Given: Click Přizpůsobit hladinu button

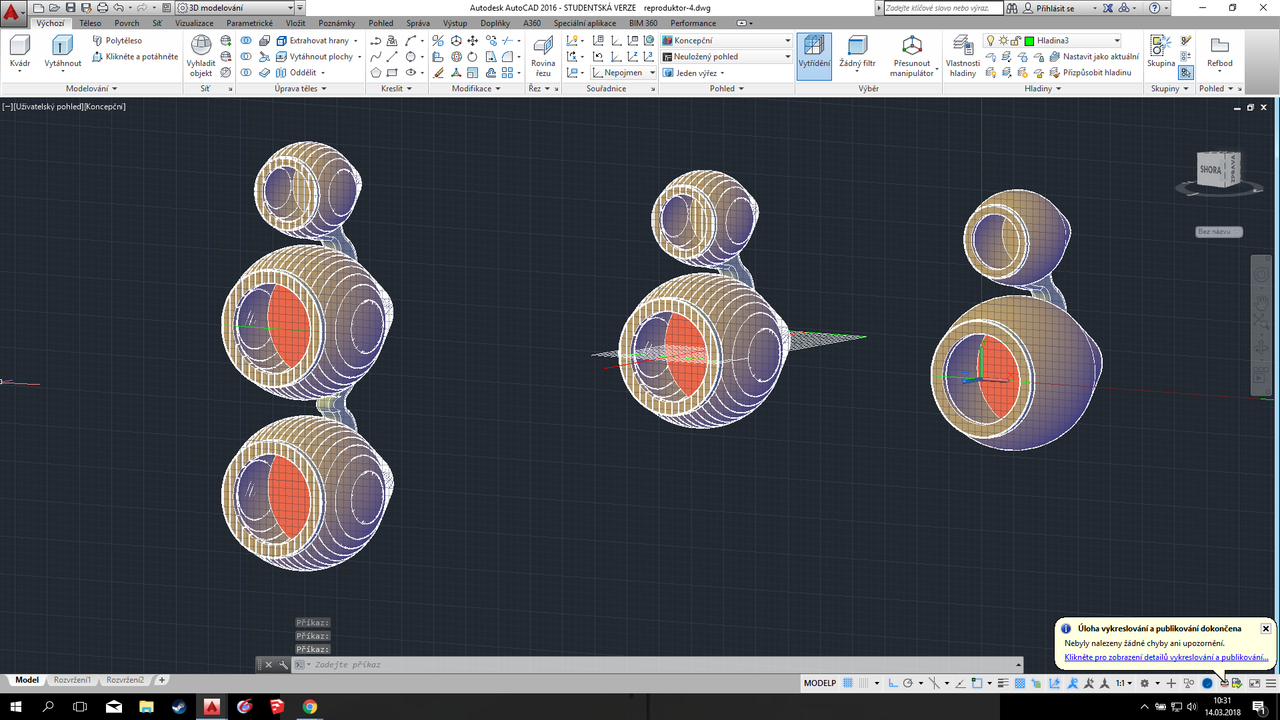Looking at the screenshot, I should [x=1090, y=73].
